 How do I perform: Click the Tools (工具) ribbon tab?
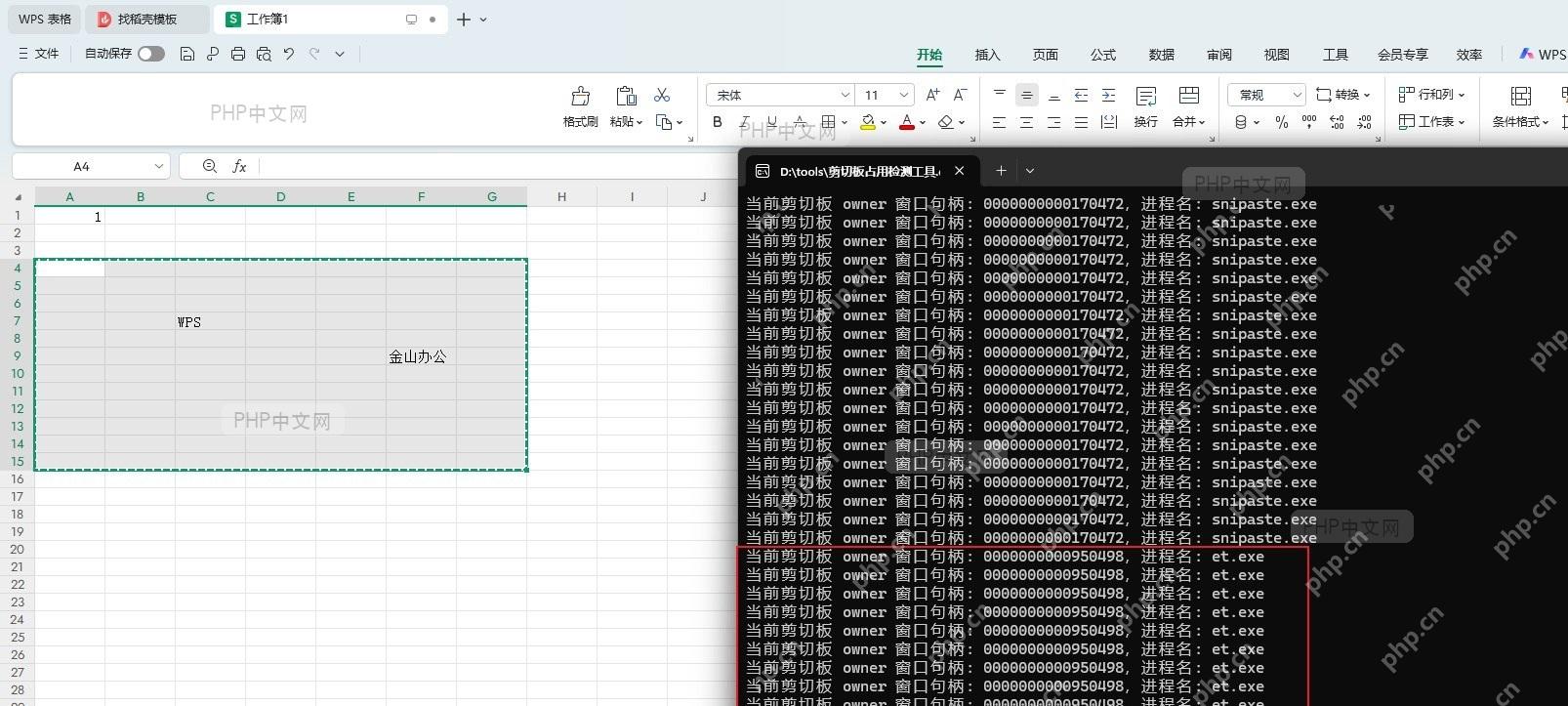(x=1335, y=55)
